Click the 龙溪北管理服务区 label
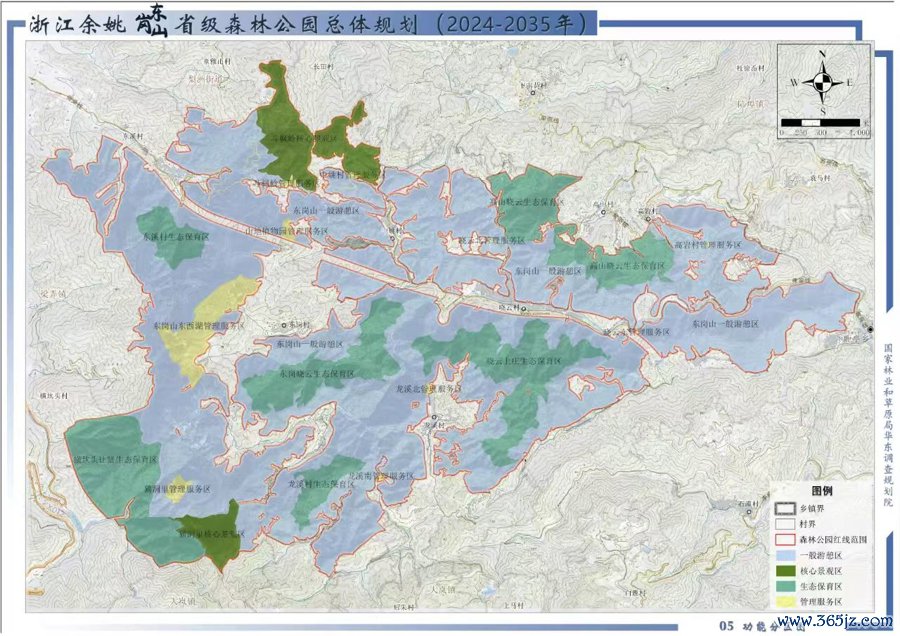The height and width of the screenshot is (636, 900). click(x=429, y=389)
